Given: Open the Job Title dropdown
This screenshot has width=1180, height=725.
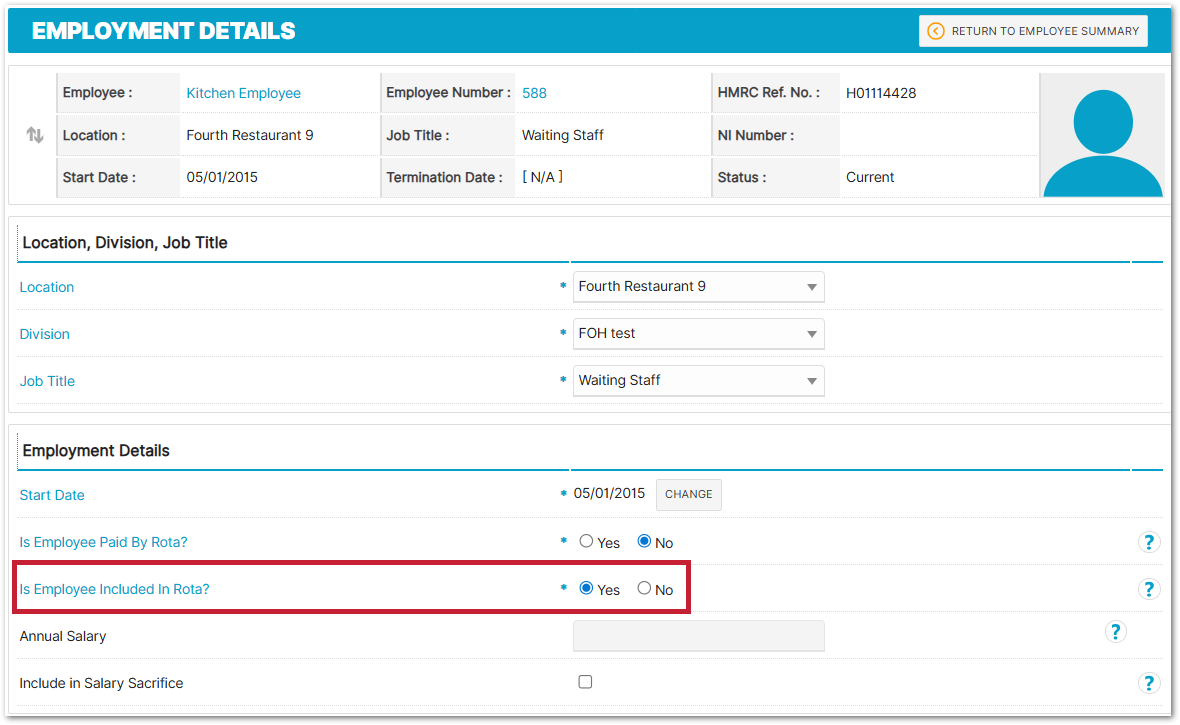Looking at the screenshot, I should coord(698,381).
